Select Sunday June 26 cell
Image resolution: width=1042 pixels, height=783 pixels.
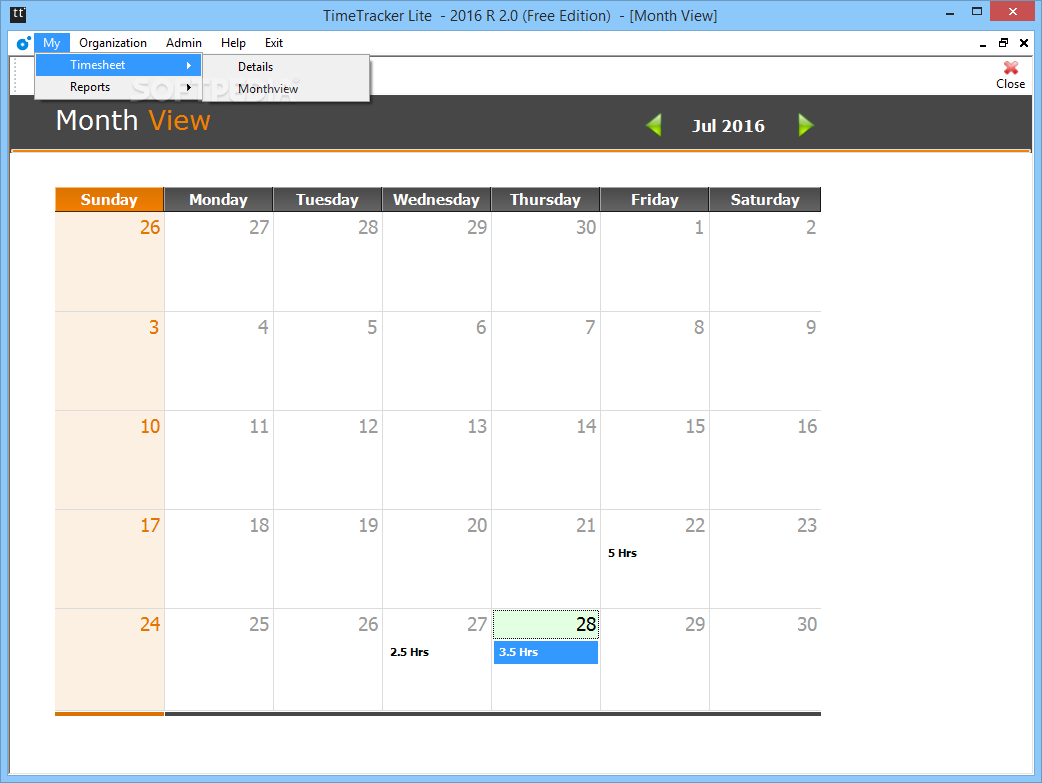click(x=109, y=261)
